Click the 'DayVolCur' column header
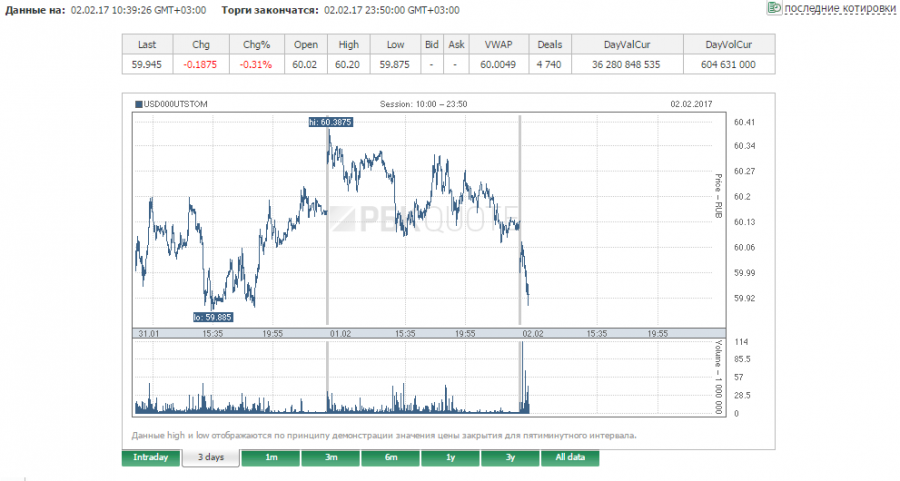The width and height of the screenshot is (900, 481). pos(728,45)
